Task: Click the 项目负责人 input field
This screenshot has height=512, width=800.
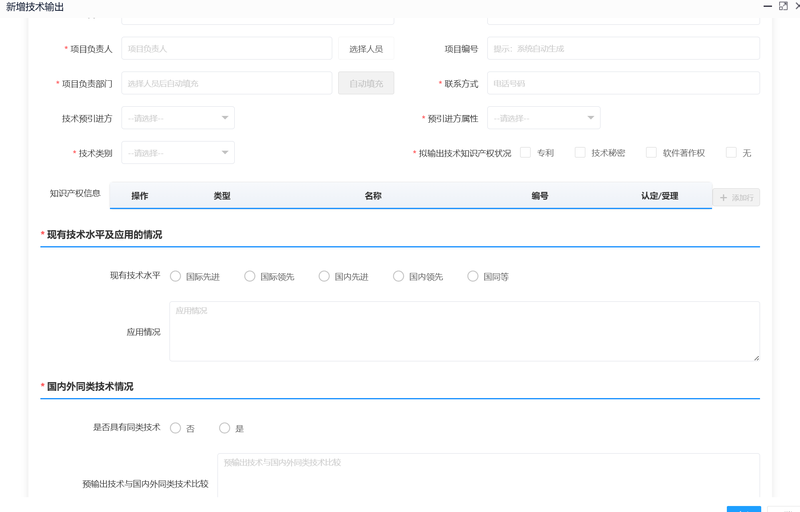Action: coord(226,49)
